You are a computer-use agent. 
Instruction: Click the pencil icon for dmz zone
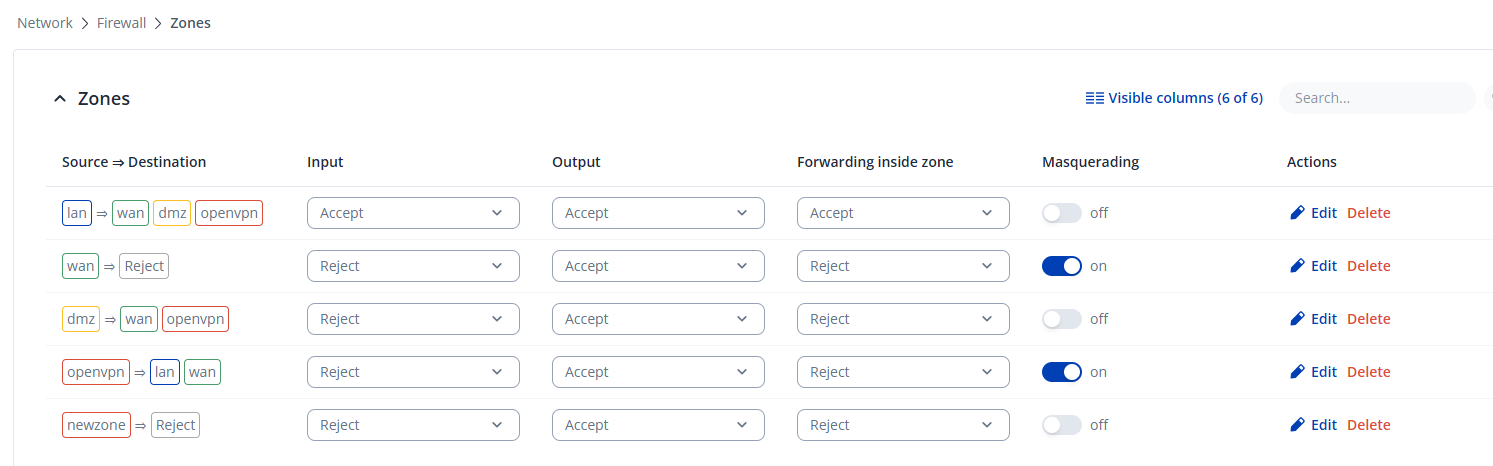[x=1297, y=318]
